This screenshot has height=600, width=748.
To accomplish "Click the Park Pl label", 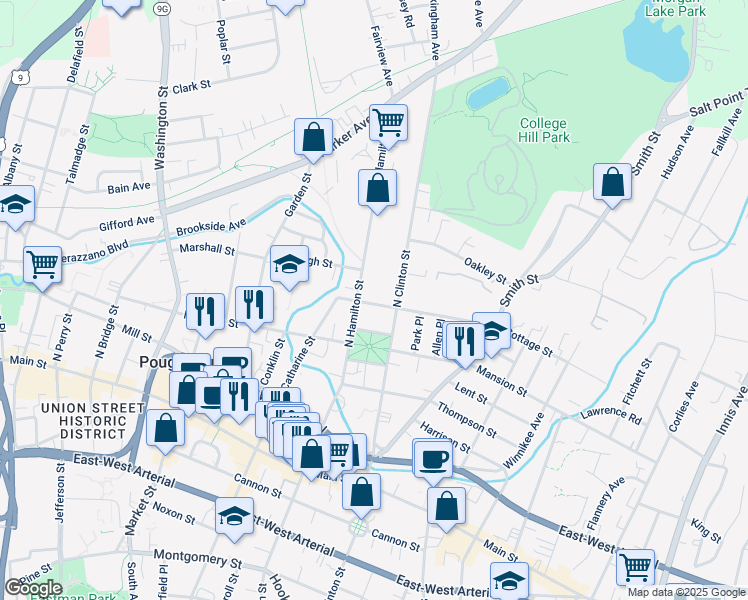I will (417, 334).
